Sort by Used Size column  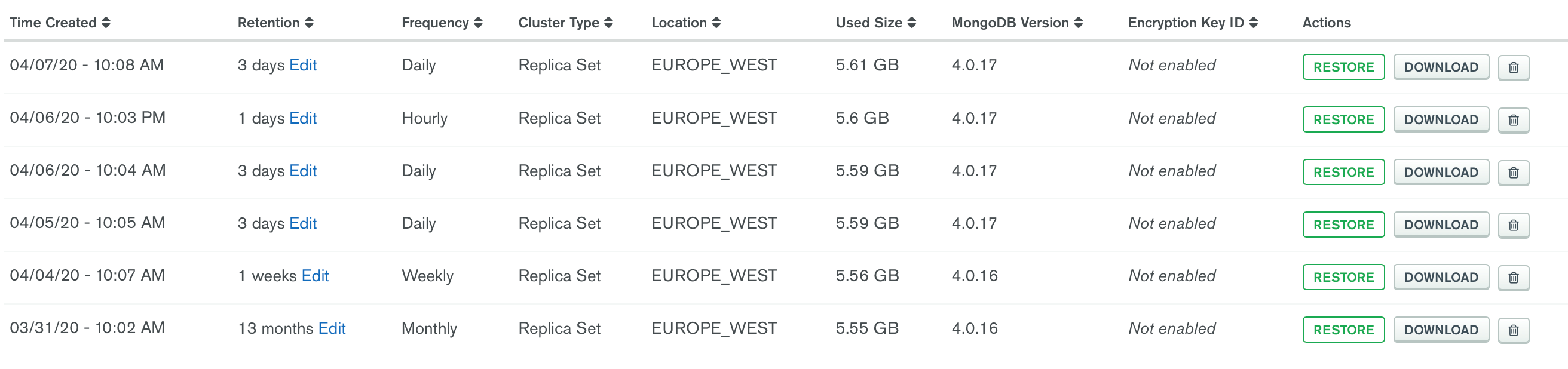point(876,23)
